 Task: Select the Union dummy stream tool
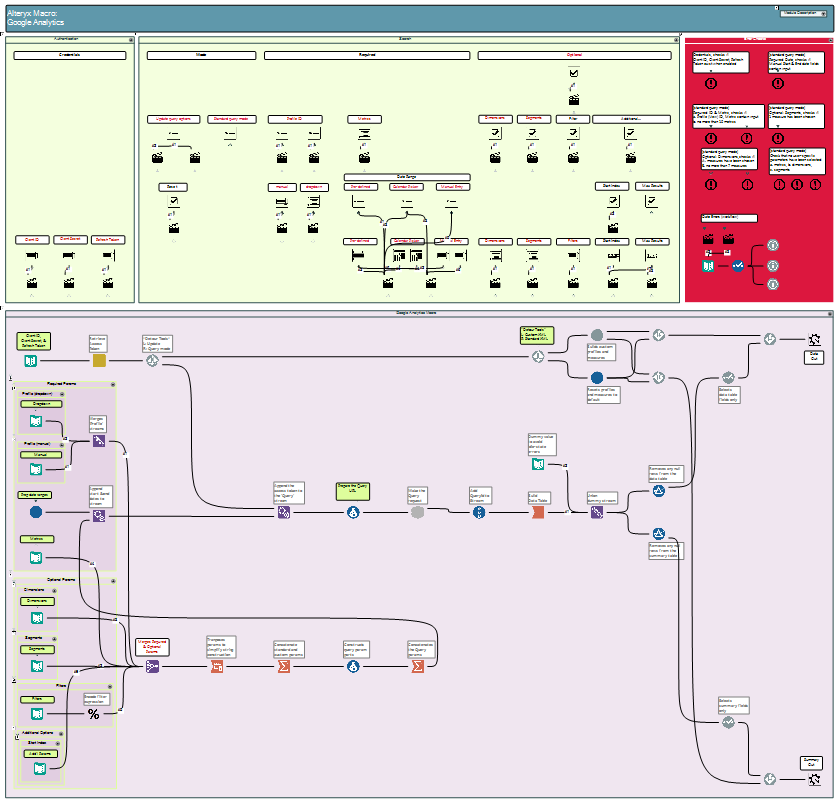pos(597,513)
